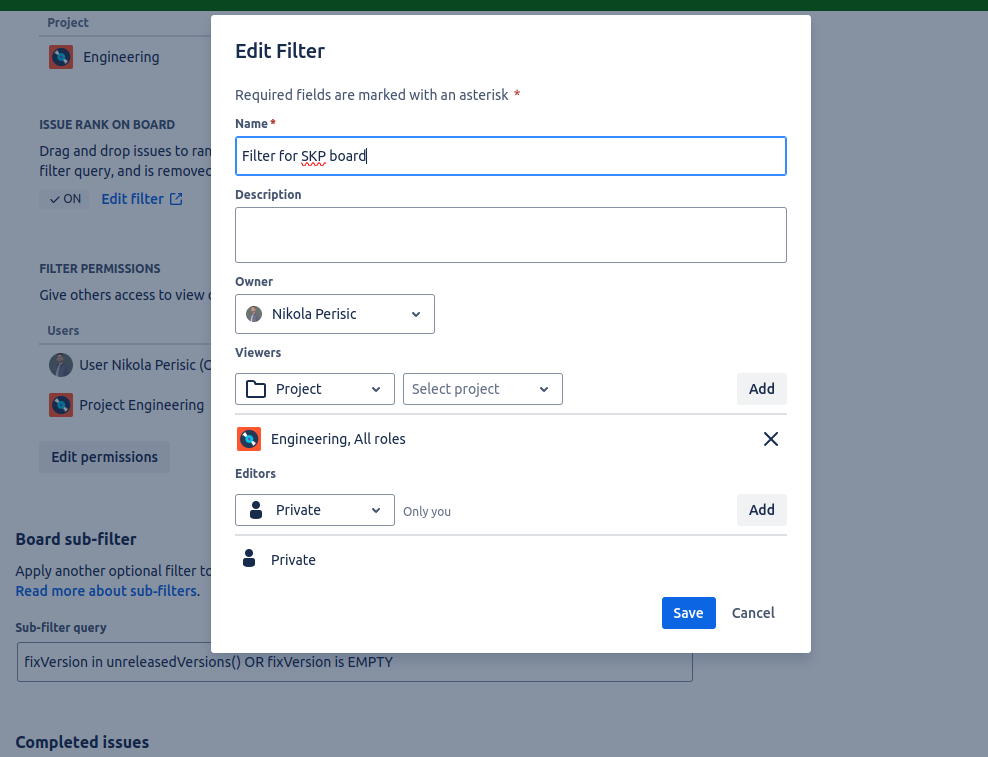988x757 pixels.
Task: Open the Viewers Project type dropdown
Action: point(315,389)
